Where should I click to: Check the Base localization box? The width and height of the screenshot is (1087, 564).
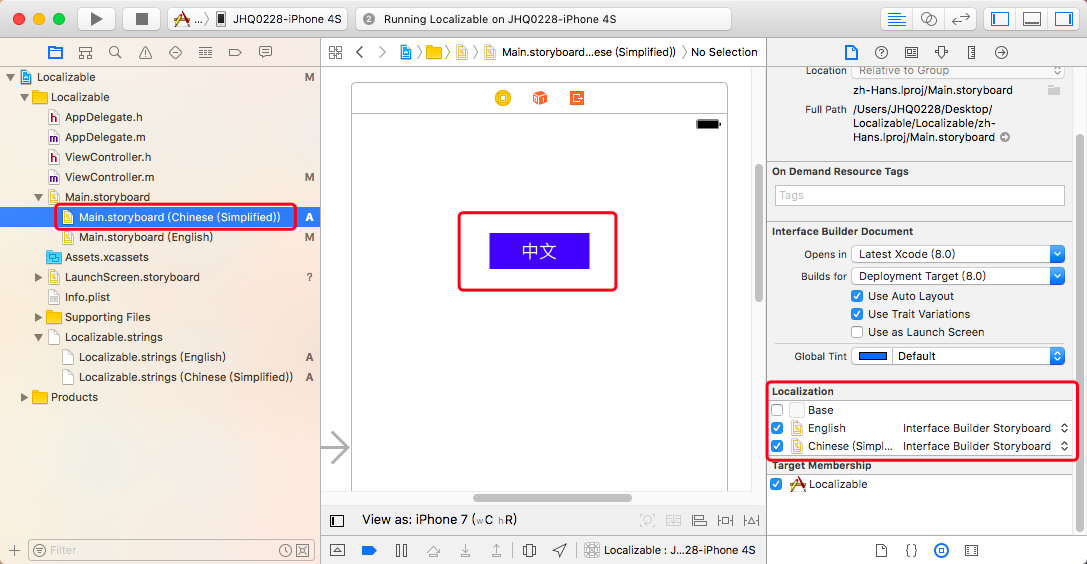[x=777, y=410]
